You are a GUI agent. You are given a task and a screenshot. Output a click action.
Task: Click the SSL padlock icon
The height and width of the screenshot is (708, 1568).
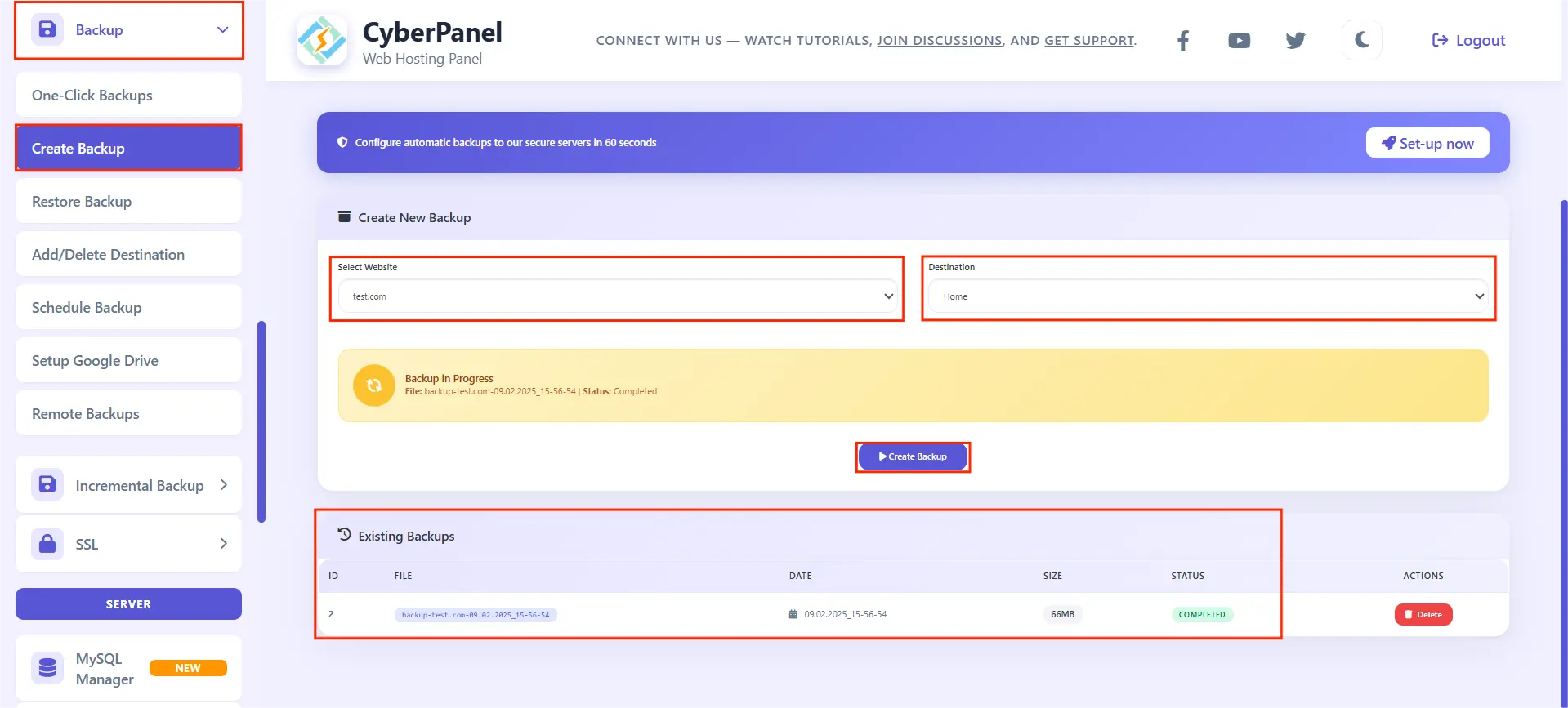tap(47, 543)
